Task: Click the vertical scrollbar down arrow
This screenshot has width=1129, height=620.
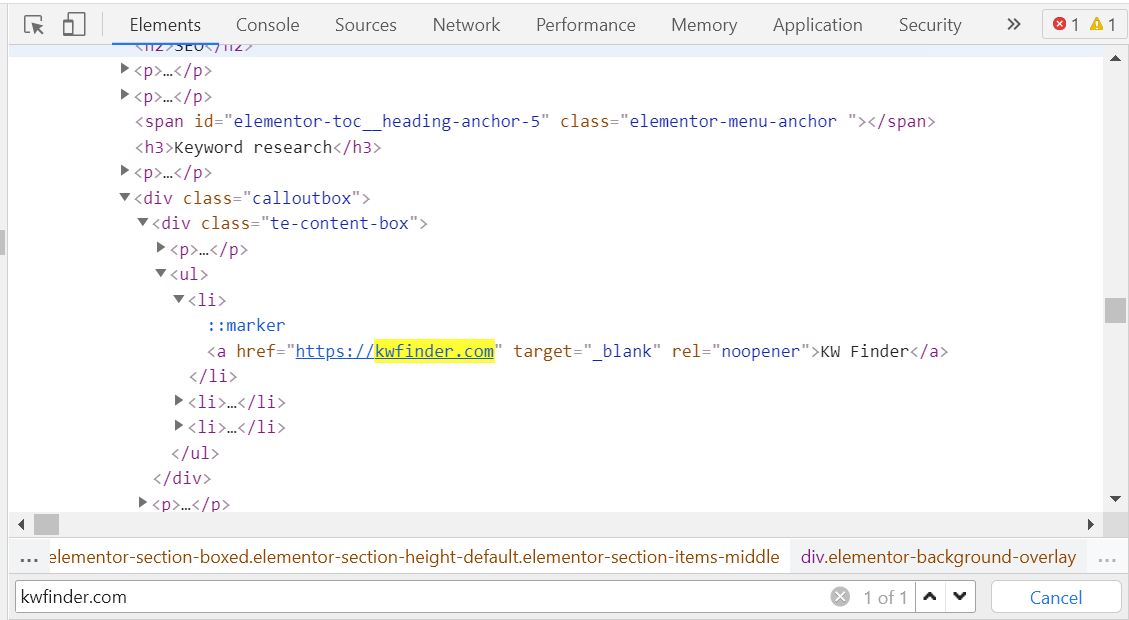Action: 1115,498
